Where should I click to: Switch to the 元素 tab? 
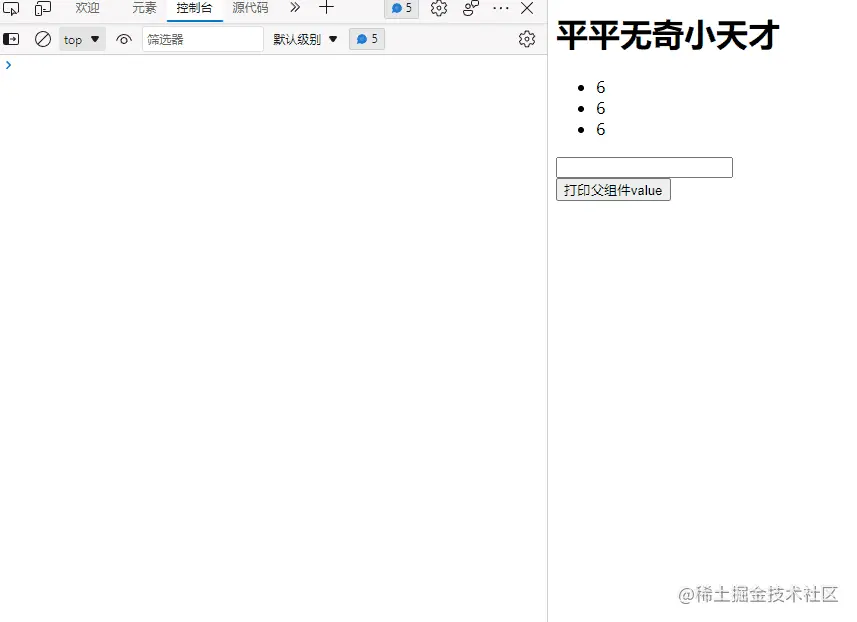coord(143,8)
